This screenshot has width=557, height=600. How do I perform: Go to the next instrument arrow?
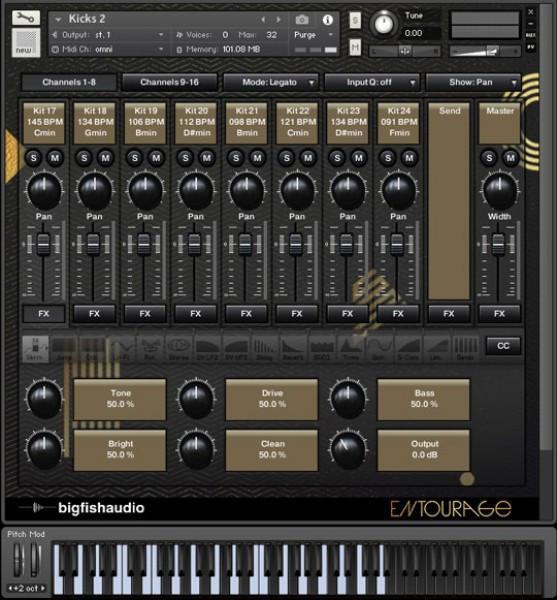tap(279, 19)
